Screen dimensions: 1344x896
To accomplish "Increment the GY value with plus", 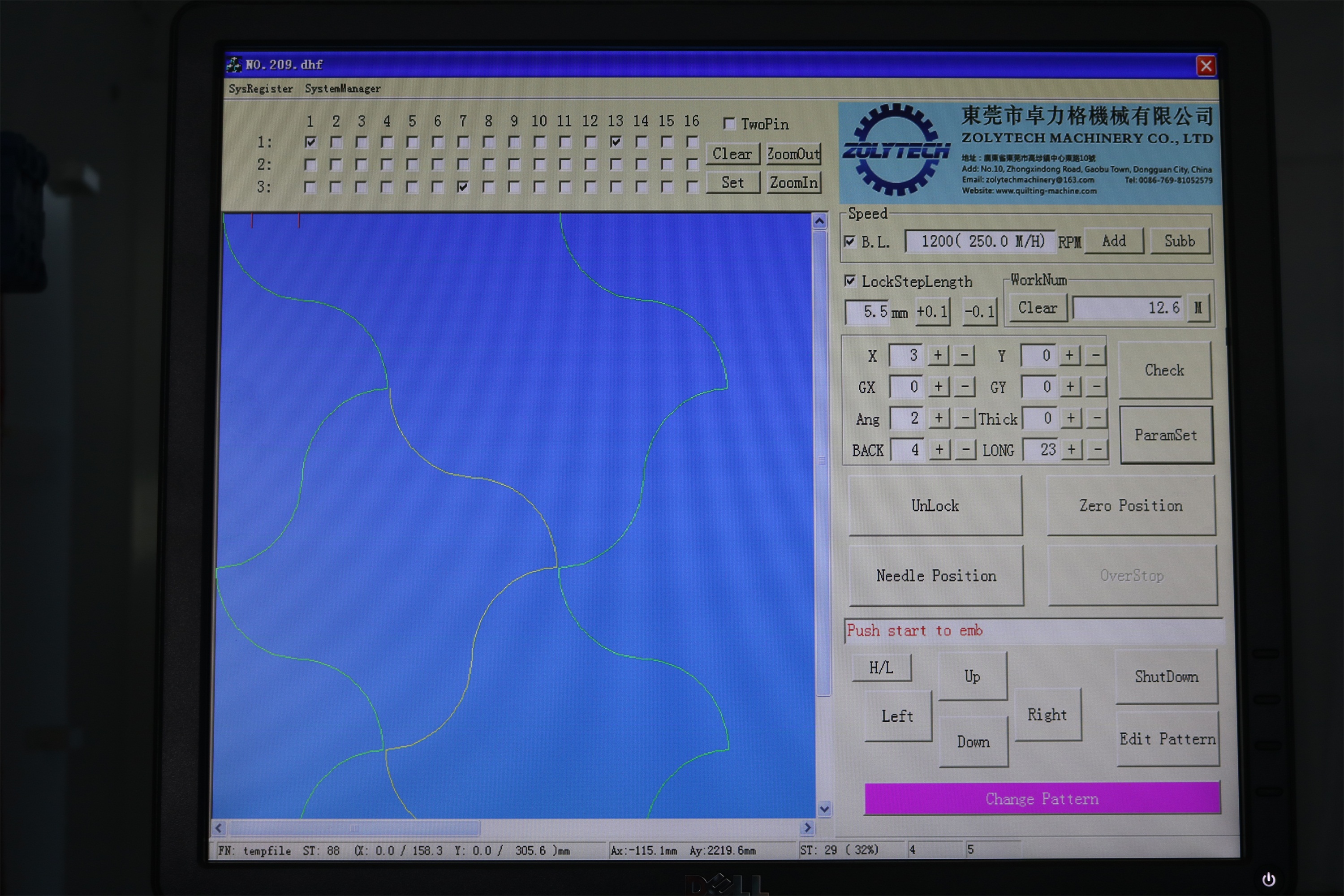I will pyautogui.click(x=1070, y=387).
